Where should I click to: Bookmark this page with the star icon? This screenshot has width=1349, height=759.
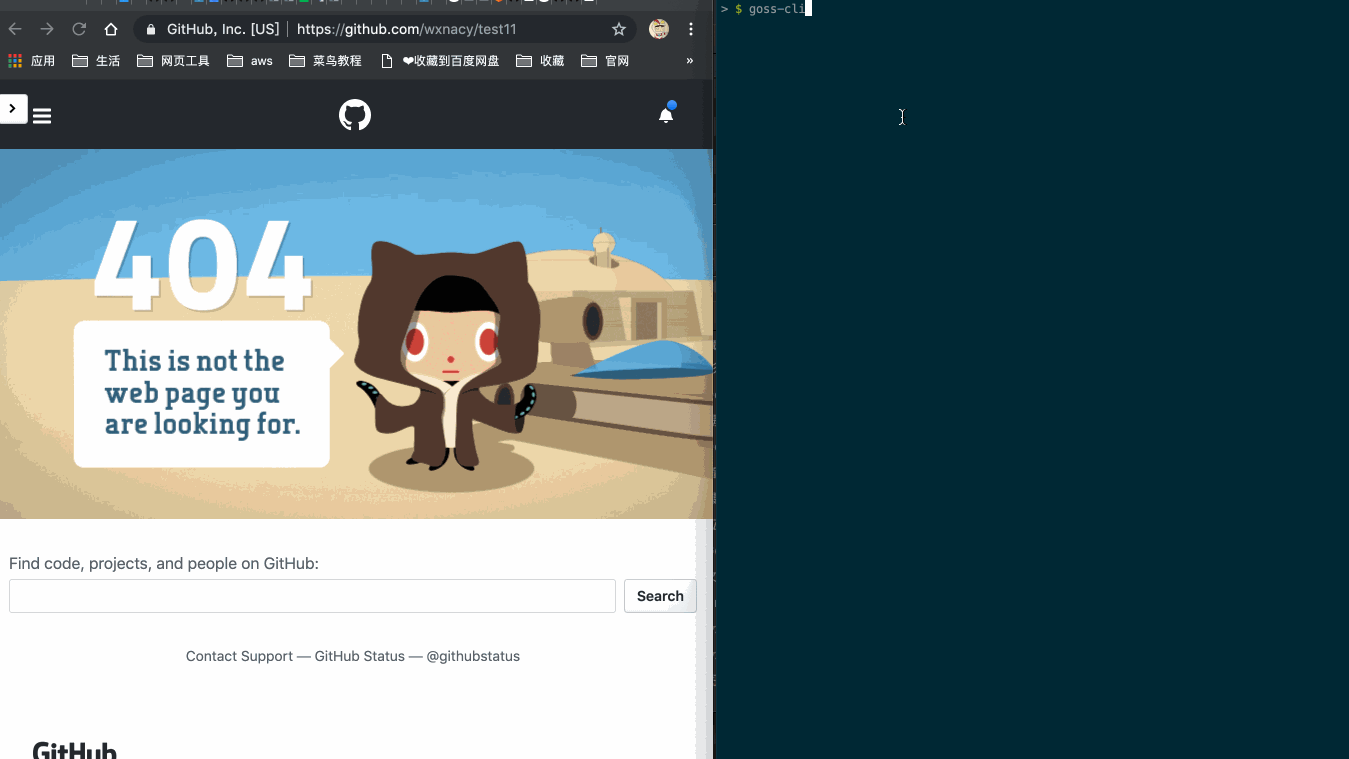coord(619,29)
